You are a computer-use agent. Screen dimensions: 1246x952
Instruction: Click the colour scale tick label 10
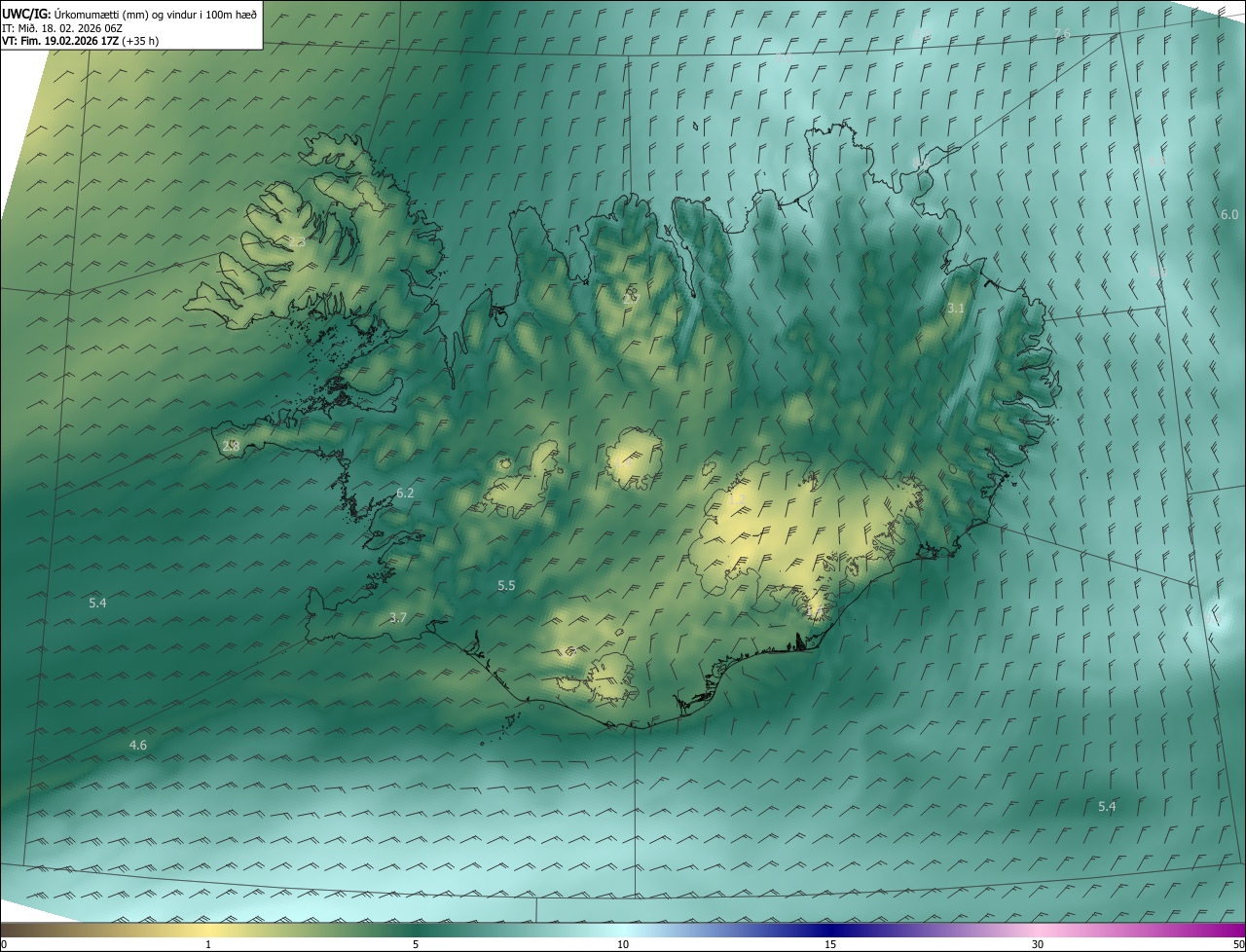pos(623,945)
